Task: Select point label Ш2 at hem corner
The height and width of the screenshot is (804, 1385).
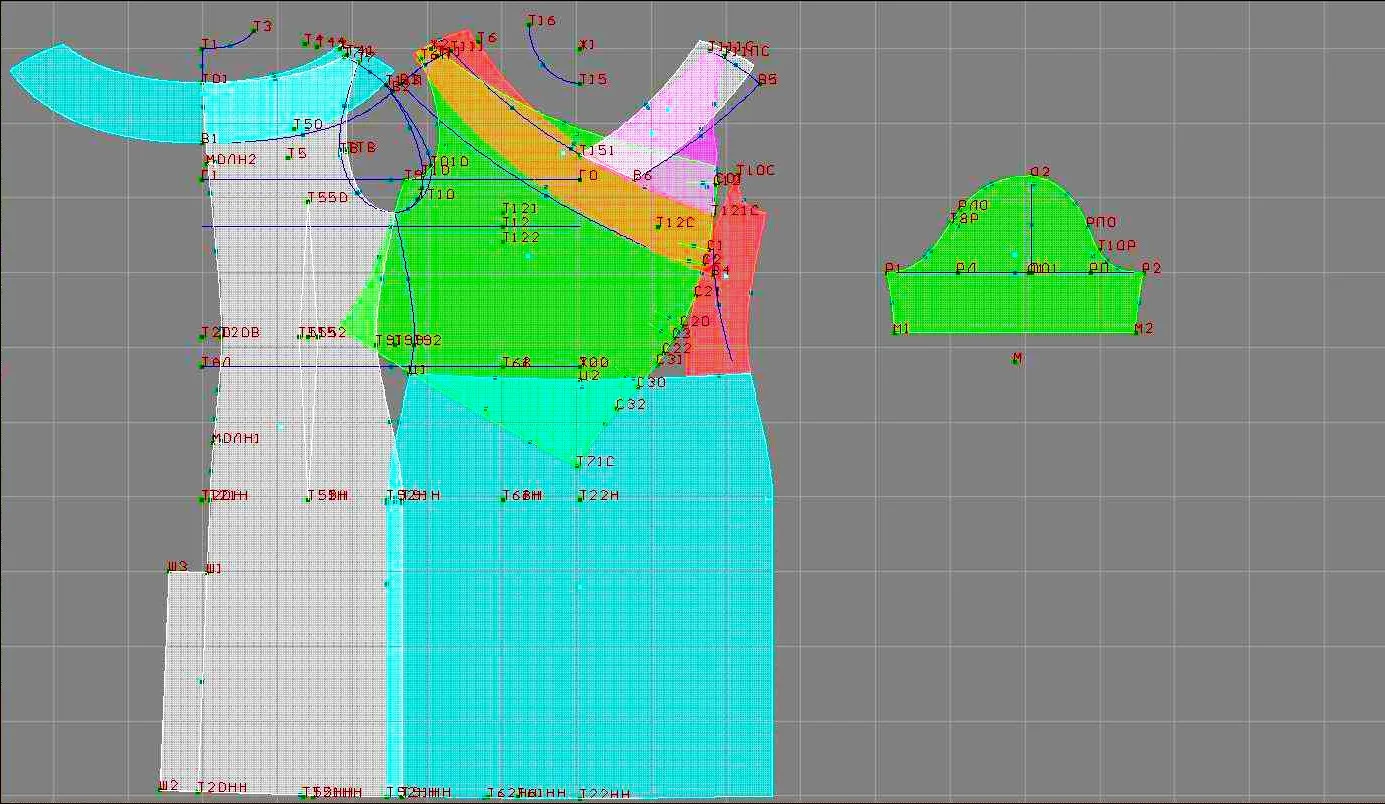Action: tap(169, 785)
